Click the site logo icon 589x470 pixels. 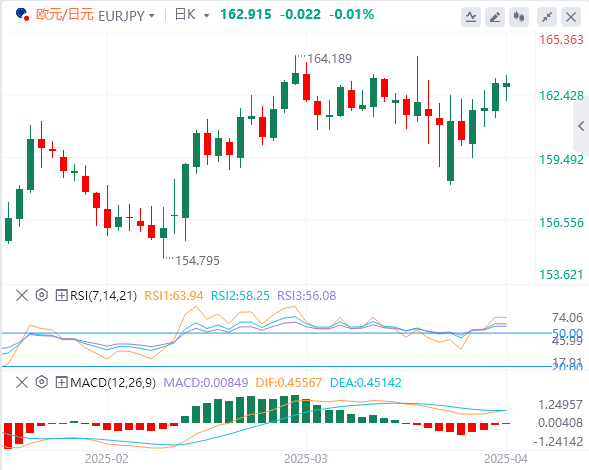[23, 14]
